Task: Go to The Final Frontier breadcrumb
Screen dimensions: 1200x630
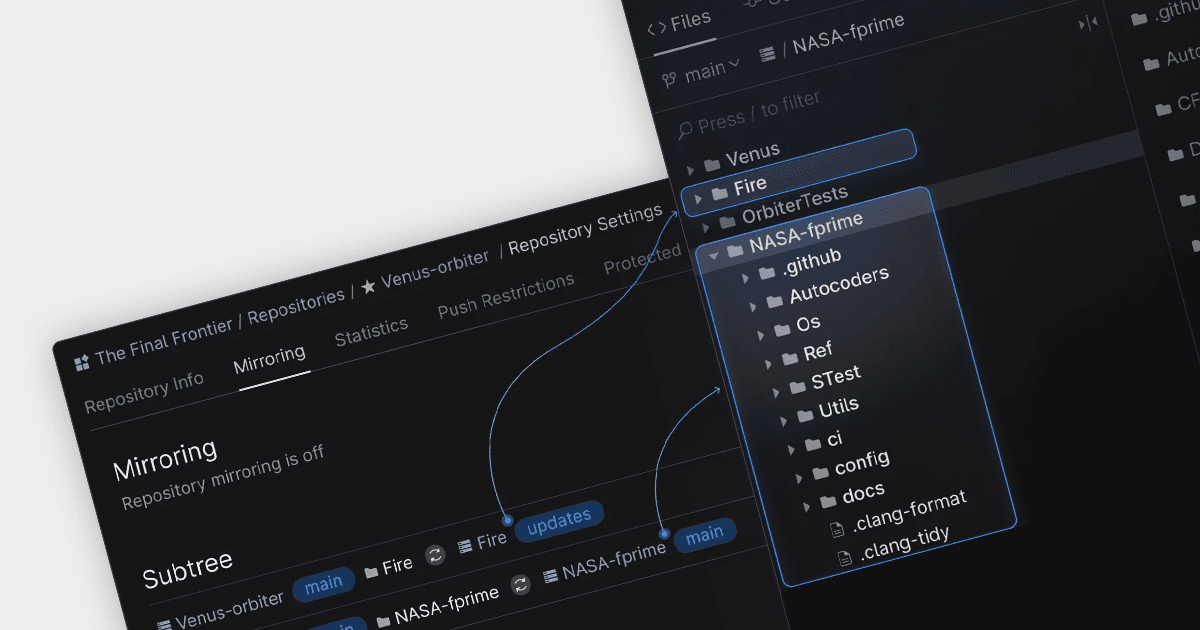Action: (x=164, y=341)
